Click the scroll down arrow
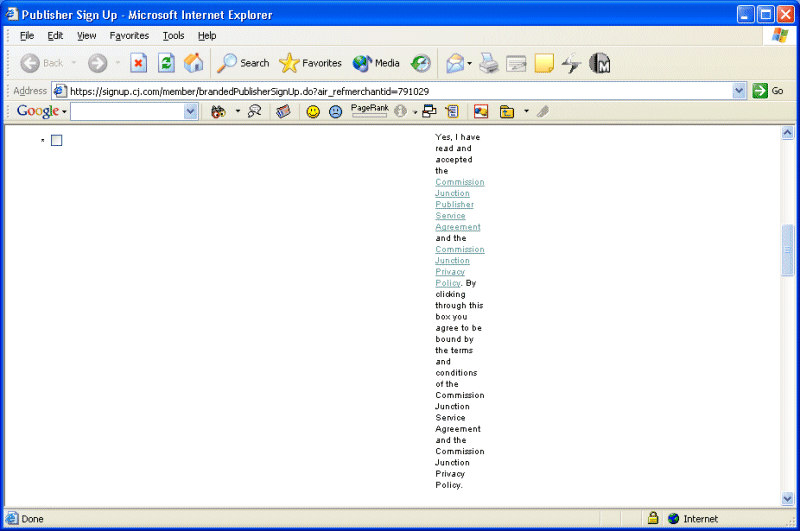The width and height of the screenshot is (800, 531). 787,499
